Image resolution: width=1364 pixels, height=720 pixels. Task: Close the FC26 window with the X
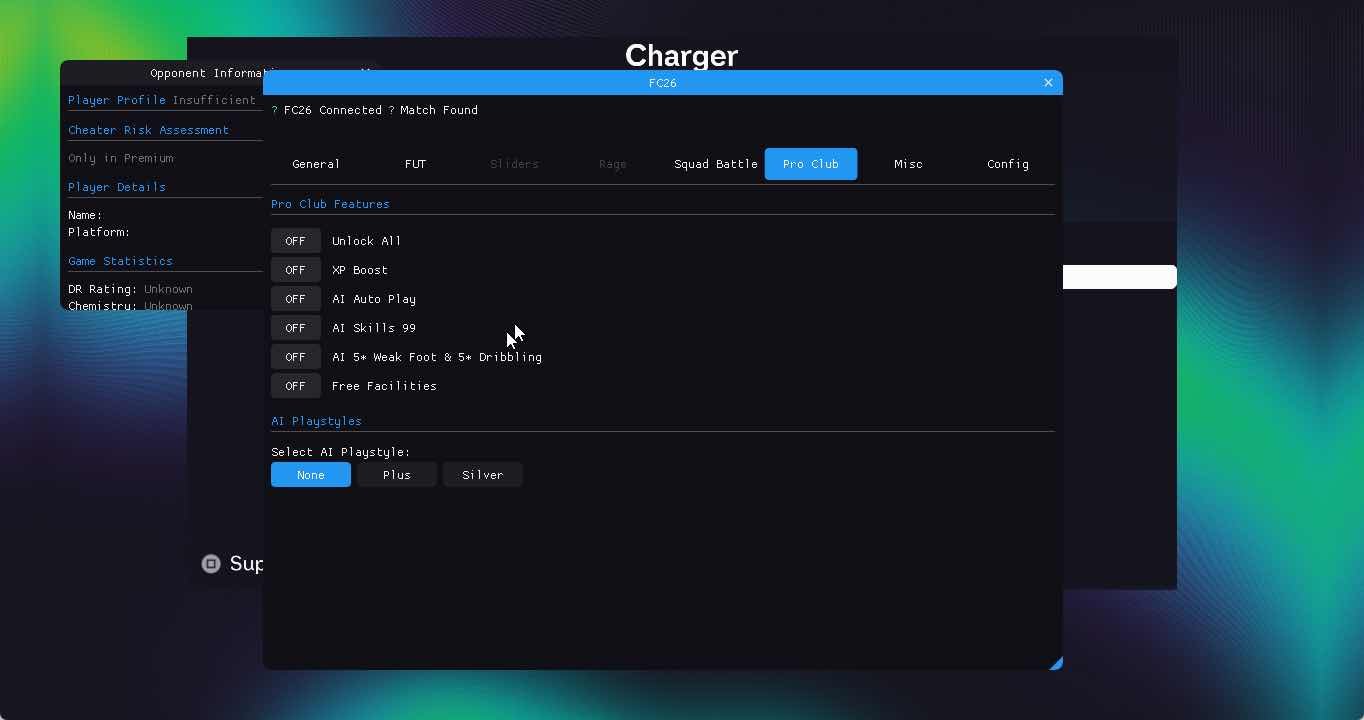pos(1048,83)
